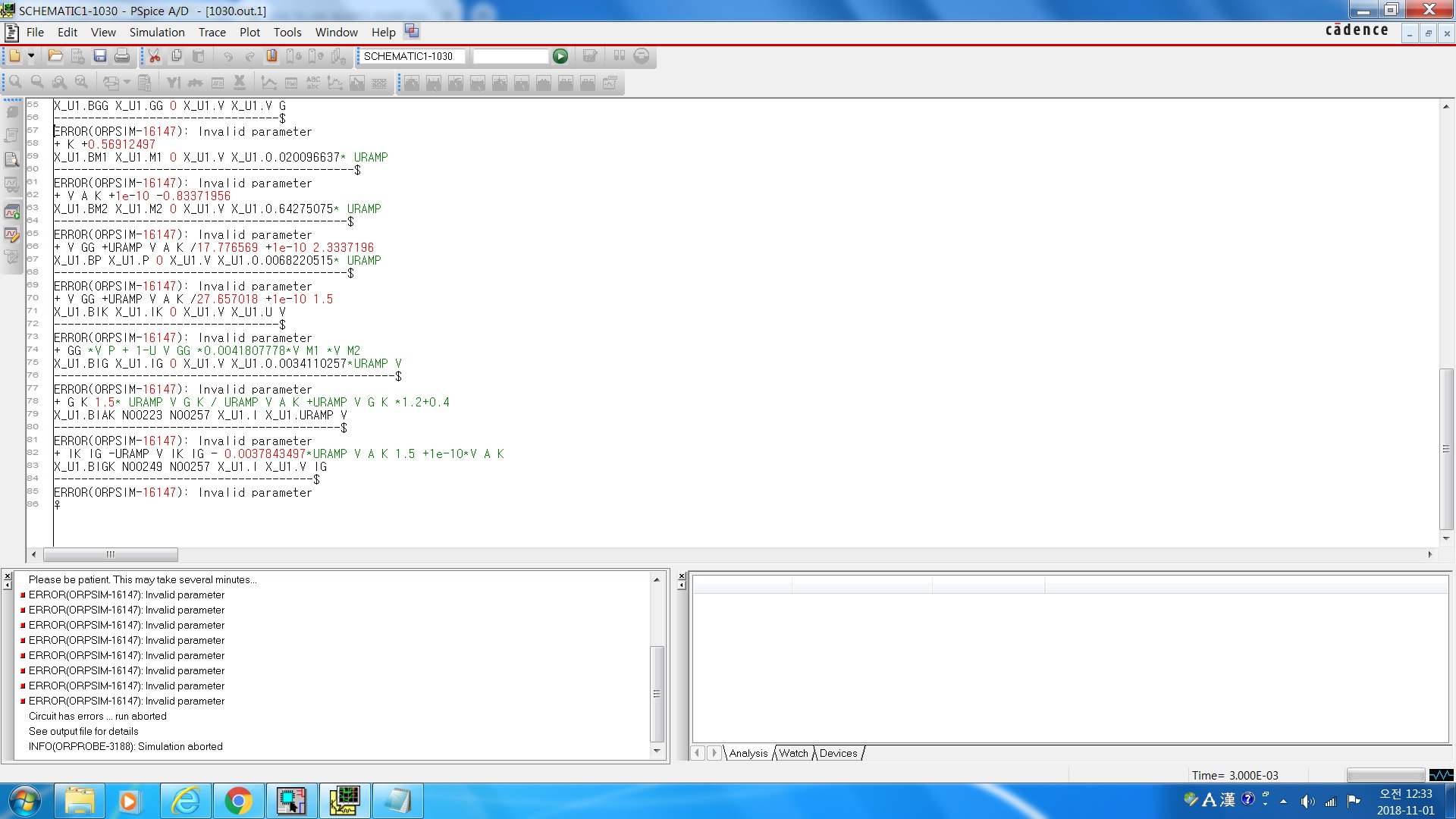Click the editor vertical scrollbar thumb

coord(1446,449)
